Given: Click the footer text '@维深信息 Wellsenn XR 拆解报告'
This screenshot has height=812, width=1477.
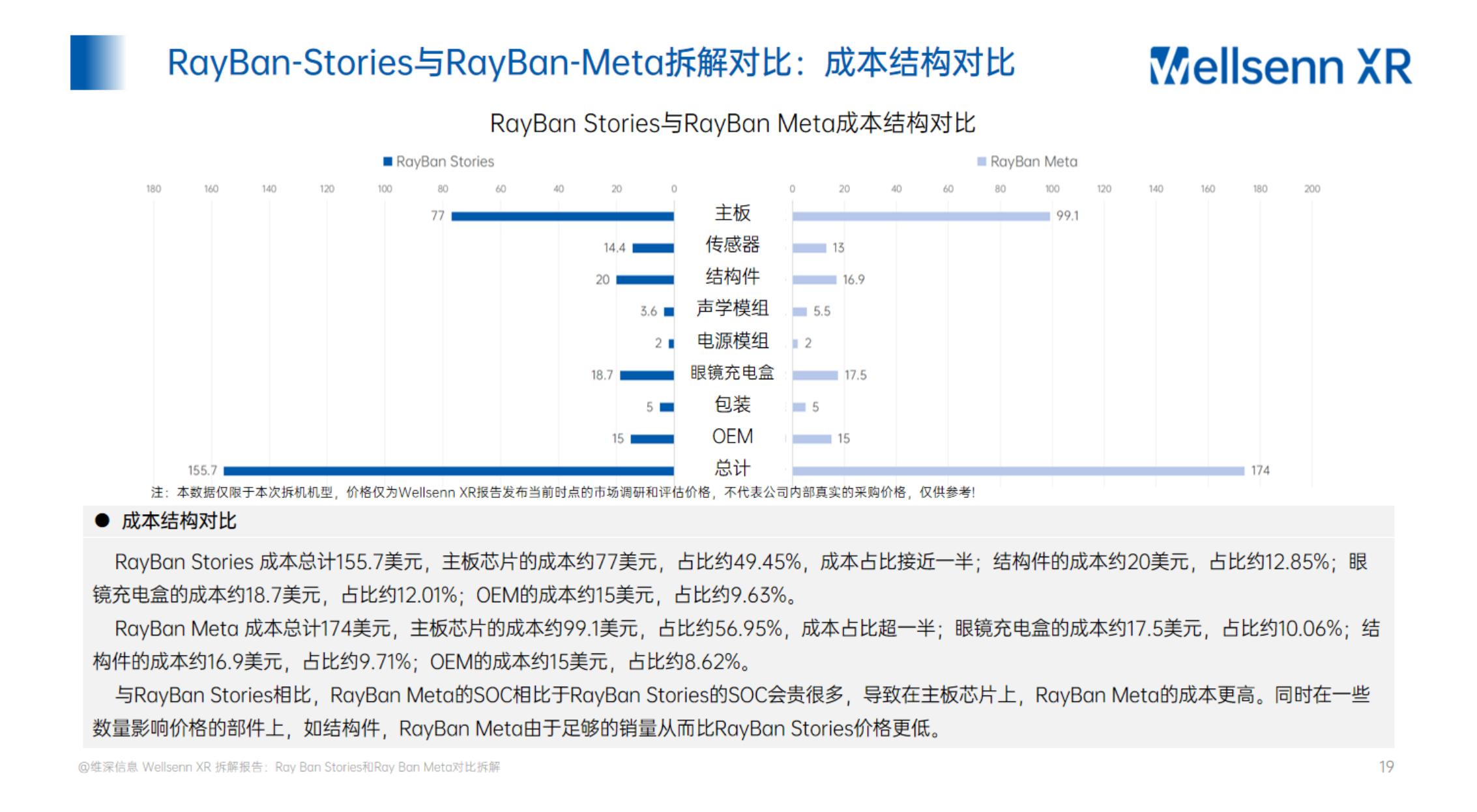Looking at the screenshot, I should click(x=289, y=767).
